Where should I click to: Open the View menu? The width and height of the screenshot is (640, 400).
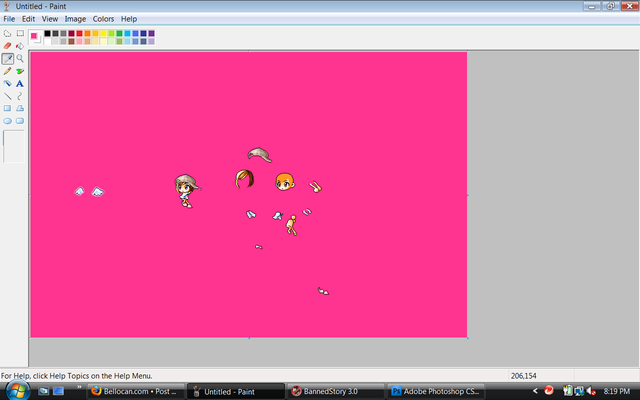point(50,19)
